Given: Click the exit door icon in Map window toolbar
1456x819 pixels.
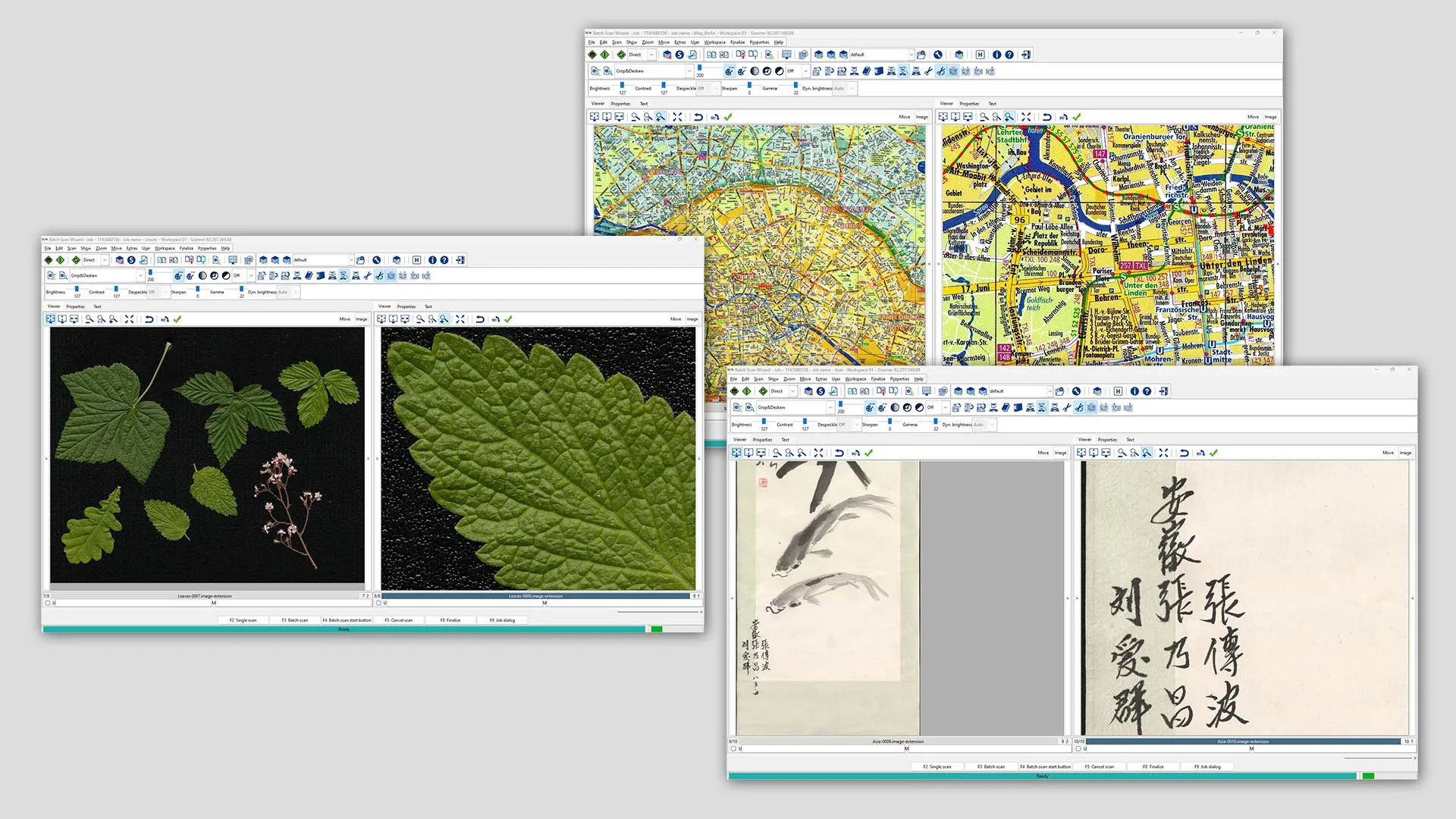Looking at the screenshot, I should tap(1026, 55).
